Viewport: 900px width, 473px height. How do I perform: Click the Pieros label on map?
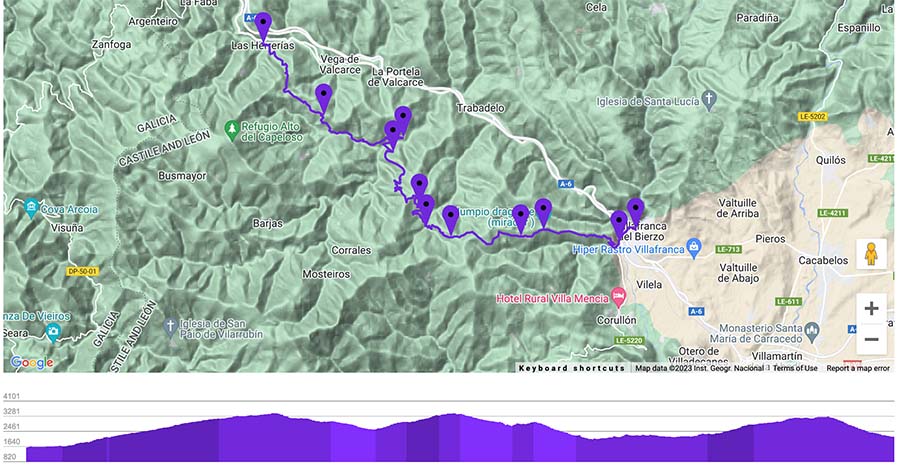point(770,238)
